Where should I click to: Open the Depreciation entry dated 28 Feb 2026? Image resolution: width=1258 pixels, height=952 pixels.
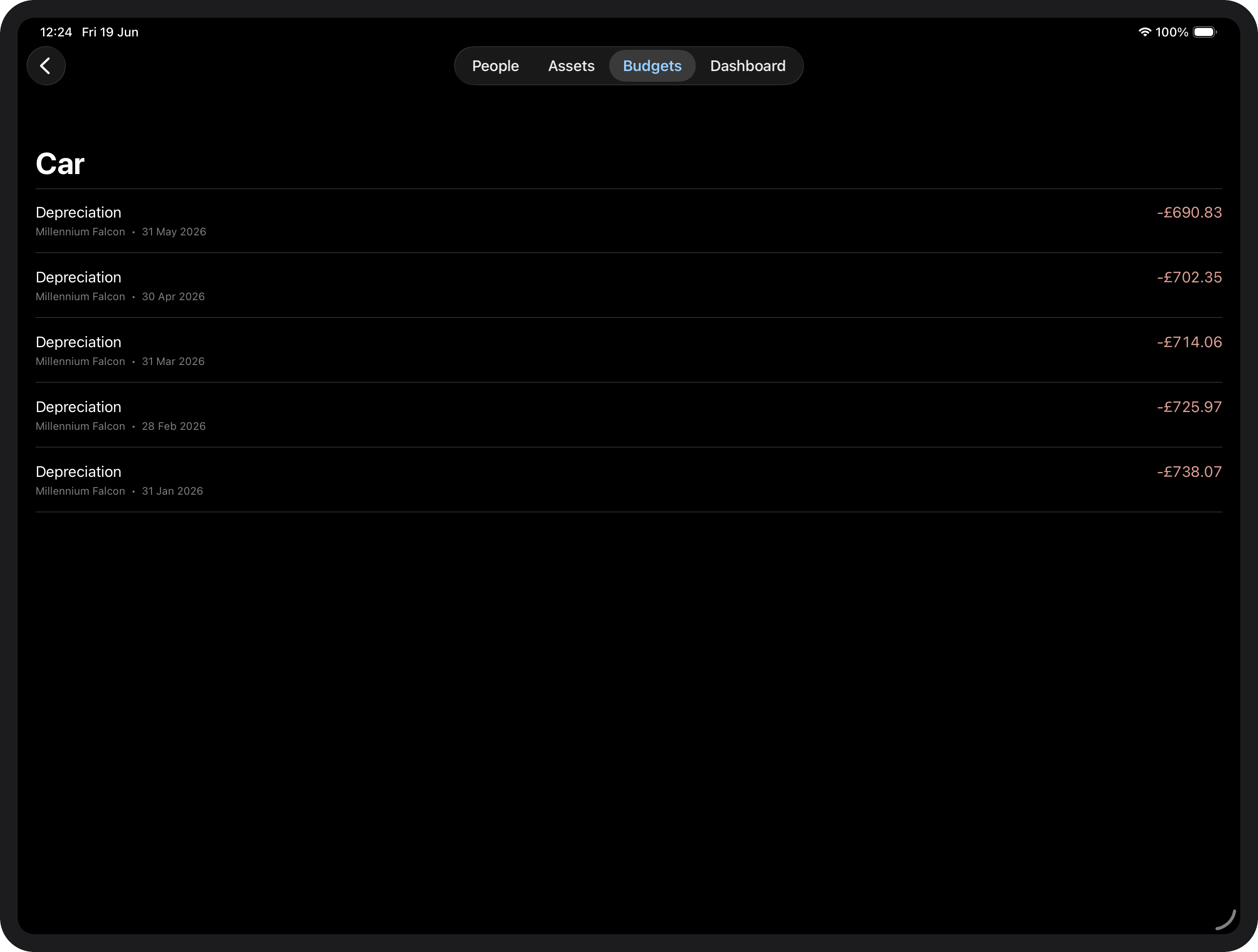point(629,415)
